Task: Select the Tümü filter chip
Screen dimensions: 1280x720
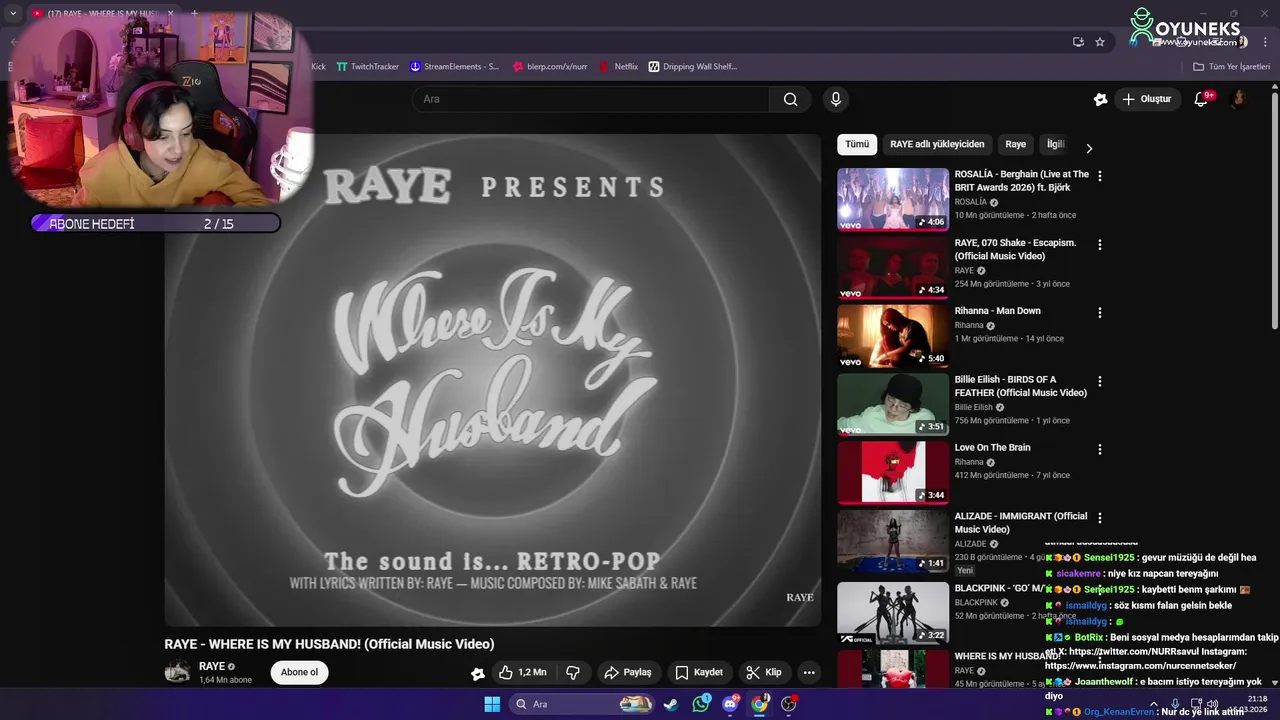Action: (857, 144)
